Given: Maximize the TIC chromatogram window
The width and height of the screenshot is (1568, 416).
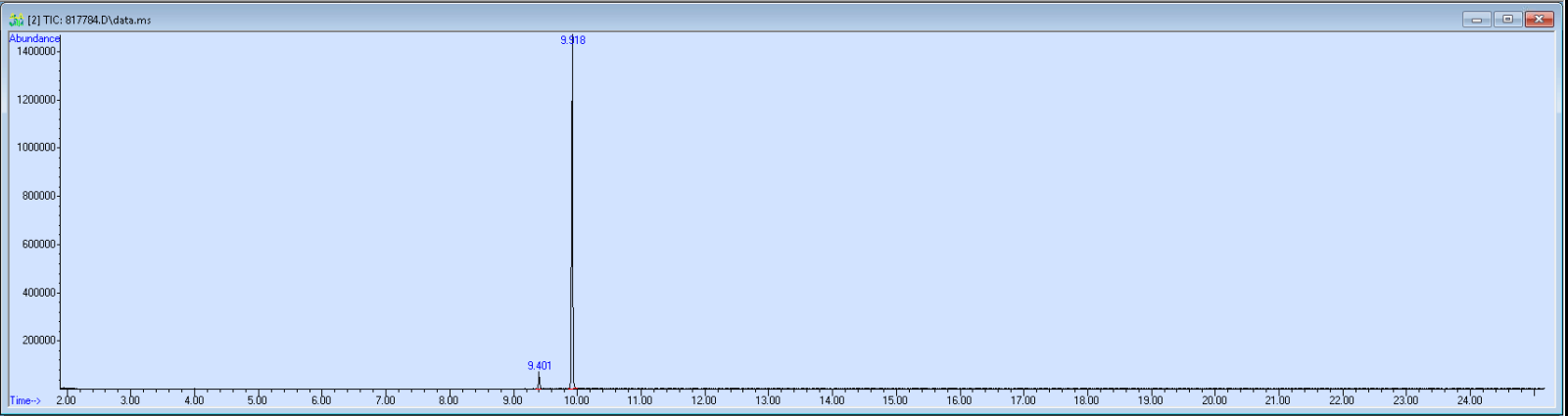Looking at the screenshot, I should pyautogui.click(x=1507, y=19).
